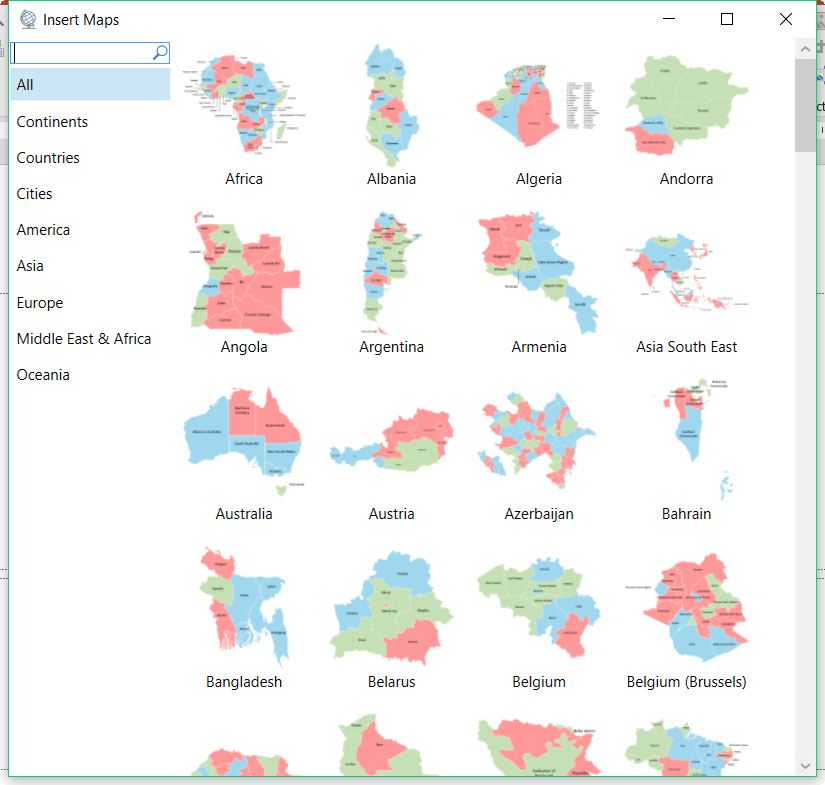The width and height of the screenshot is (825, 785).
Task: Pick the Austria map thumbnail
Action: pyautogui.click(x=391, y=440)
